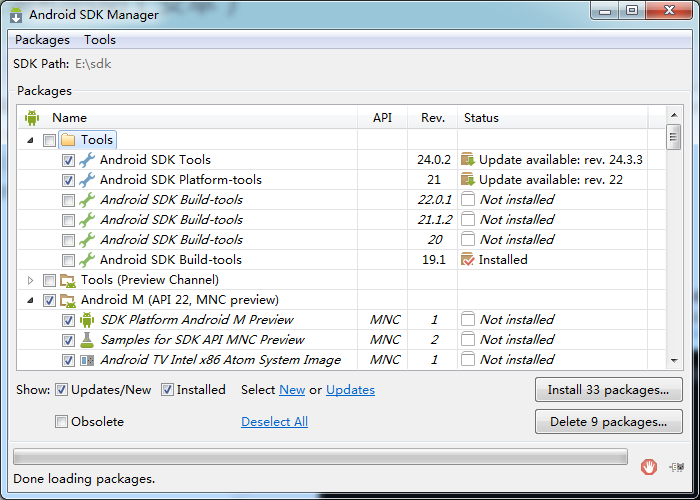Collapse the Android M (API 22) tree arrow
Image resolution: width=700 pixels, height=500 pixels.
pyautogui.click(x=30, y=300)
